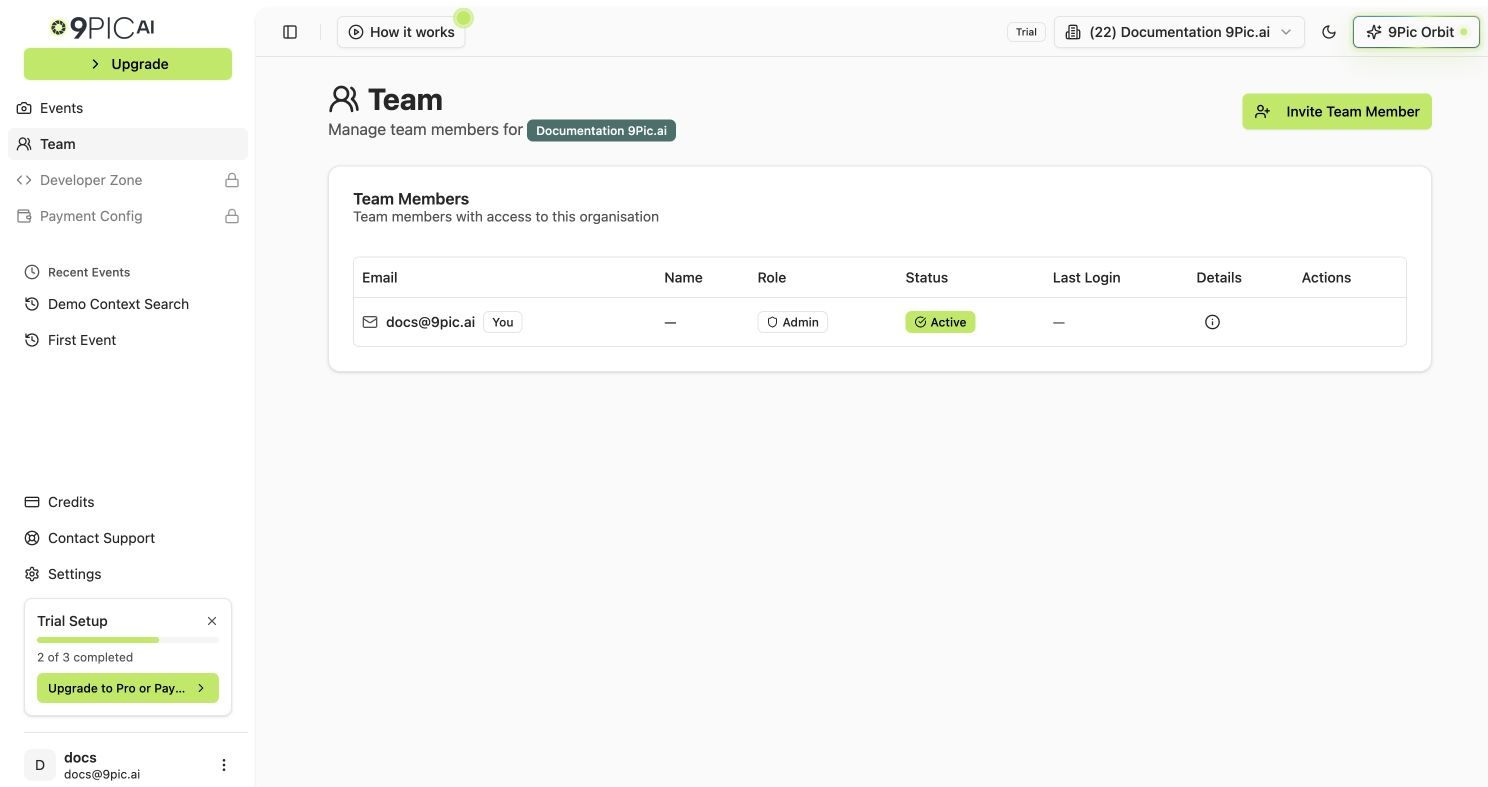Open Events in the sidebar

[128, 108]
